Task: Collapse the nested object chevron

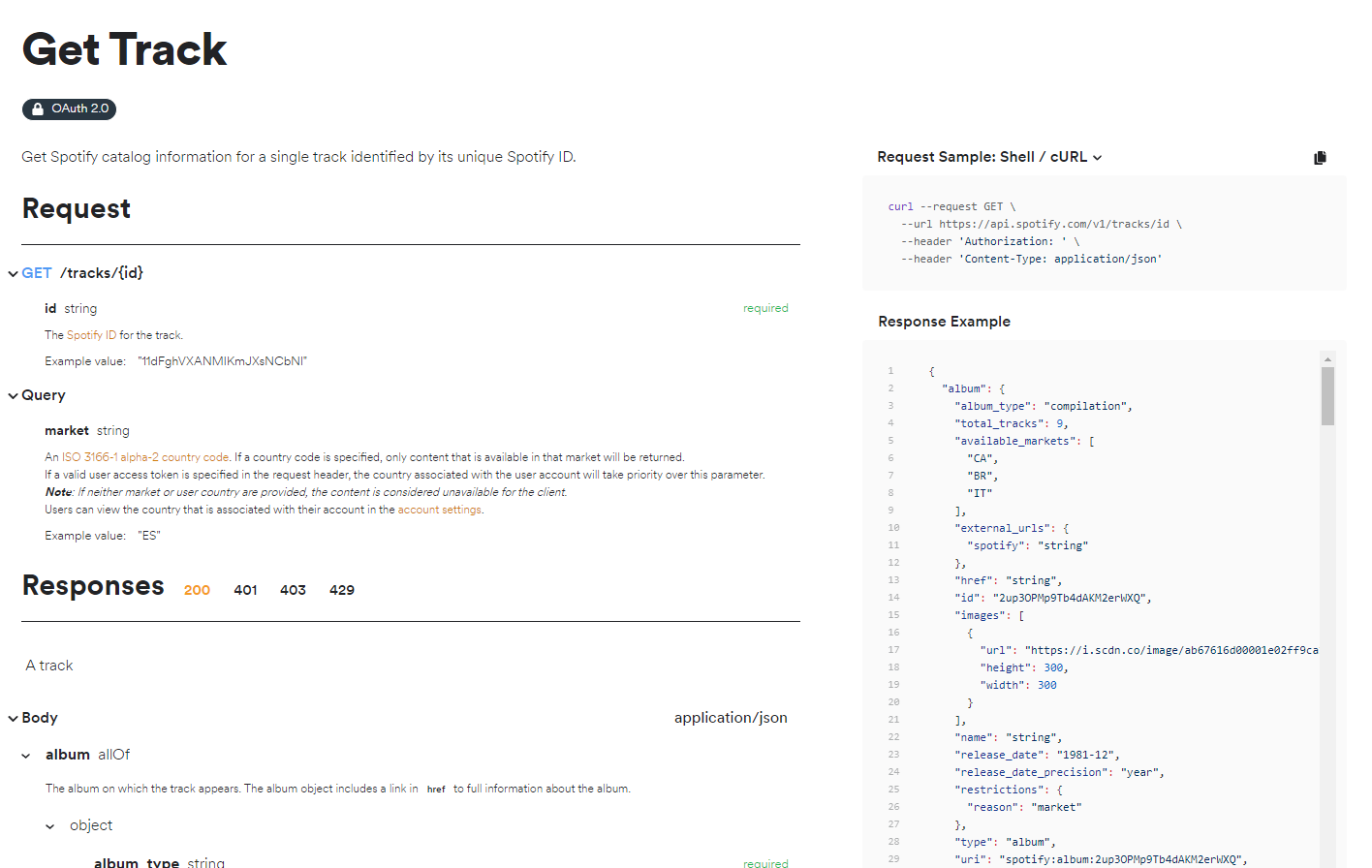Action: pyautogui.click(x=50, y=826)
